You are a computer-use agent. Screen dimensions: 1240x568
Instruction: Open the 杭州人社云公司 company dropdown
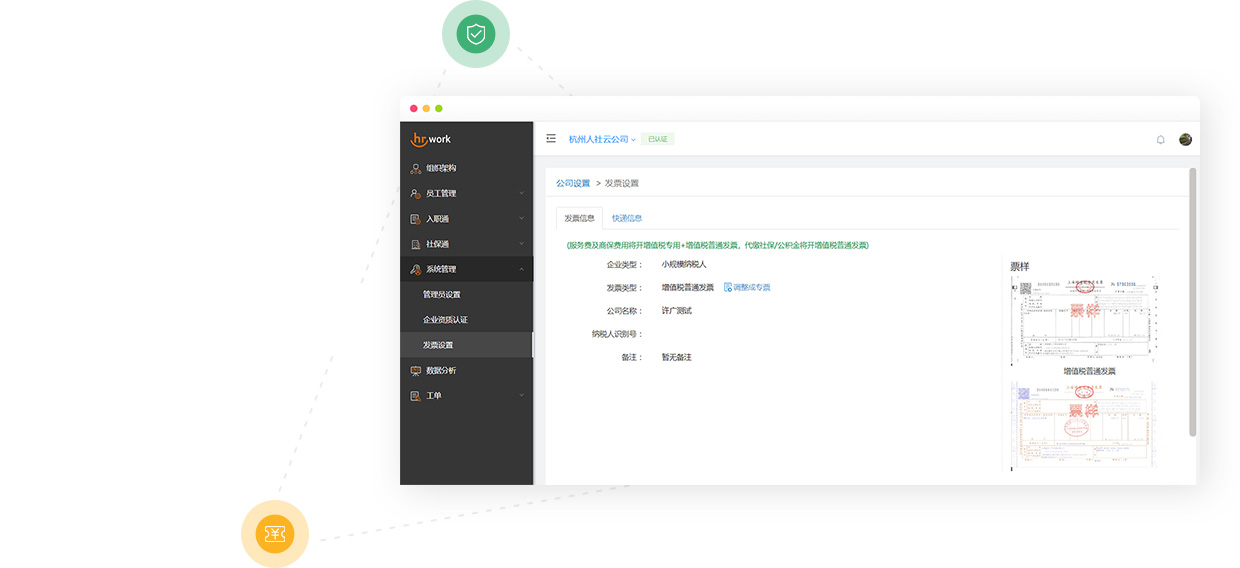coord(602,140)
